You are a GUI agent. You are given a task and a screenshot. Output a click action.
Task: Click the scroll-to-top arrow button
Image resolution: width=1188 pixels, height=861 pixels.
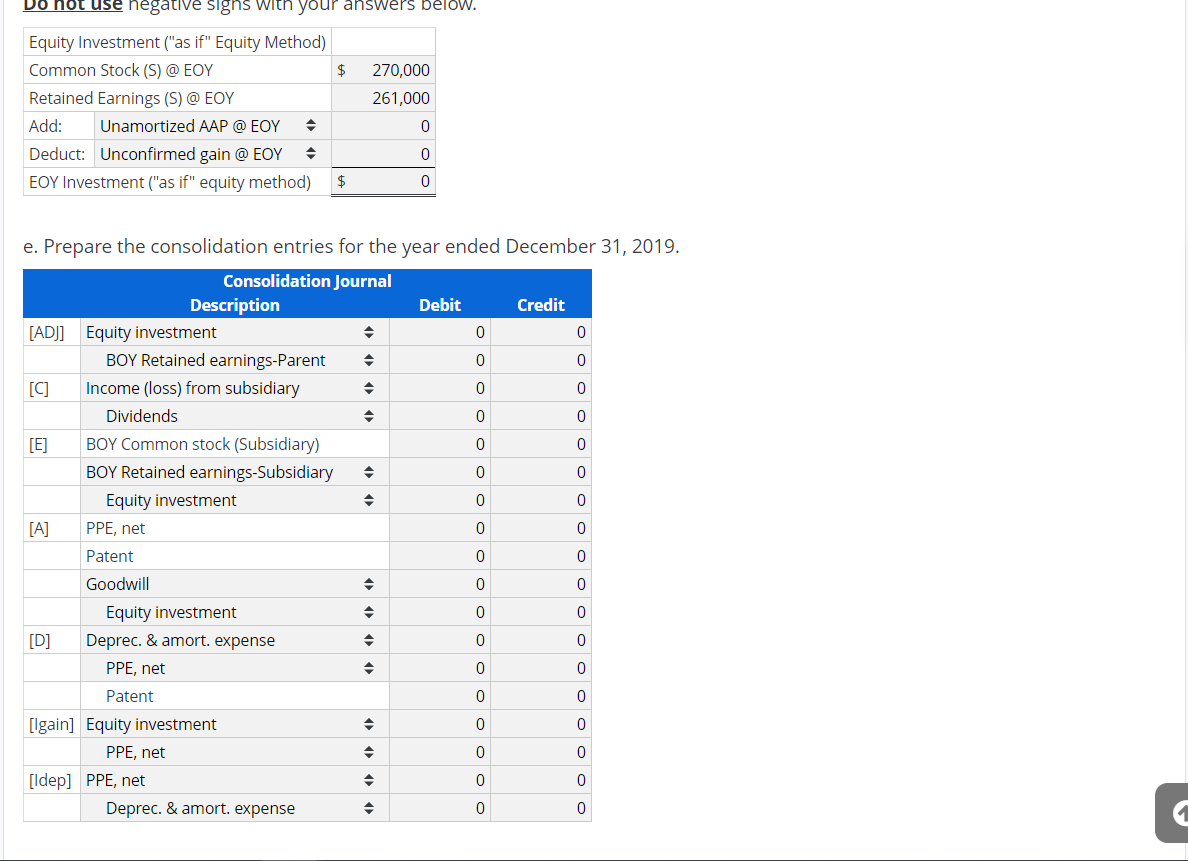[x=1172, y=813]
